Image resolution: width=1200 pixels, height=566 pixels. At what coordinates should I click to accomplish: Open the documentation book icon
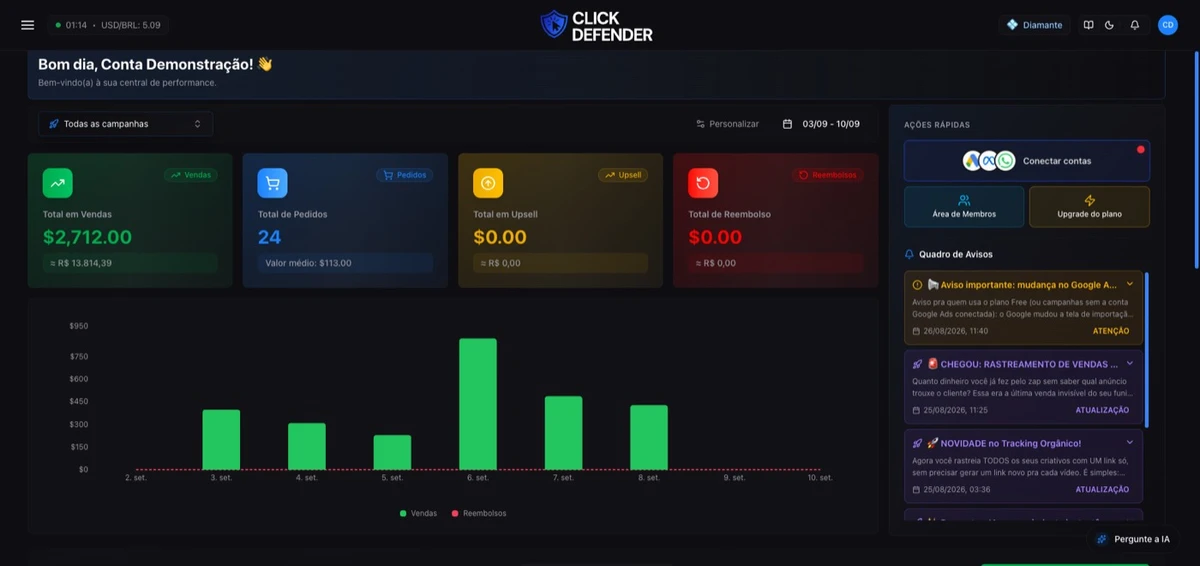click(x=1089, y=25)
